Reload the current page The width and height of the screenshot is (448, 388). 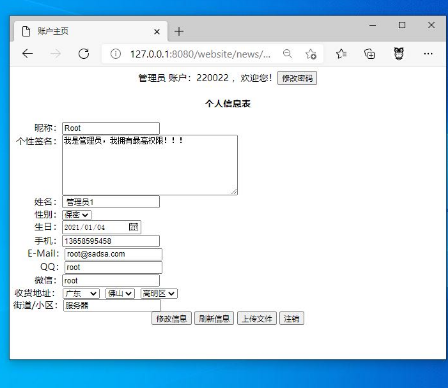pyautogui.click(x=83, y=53)
